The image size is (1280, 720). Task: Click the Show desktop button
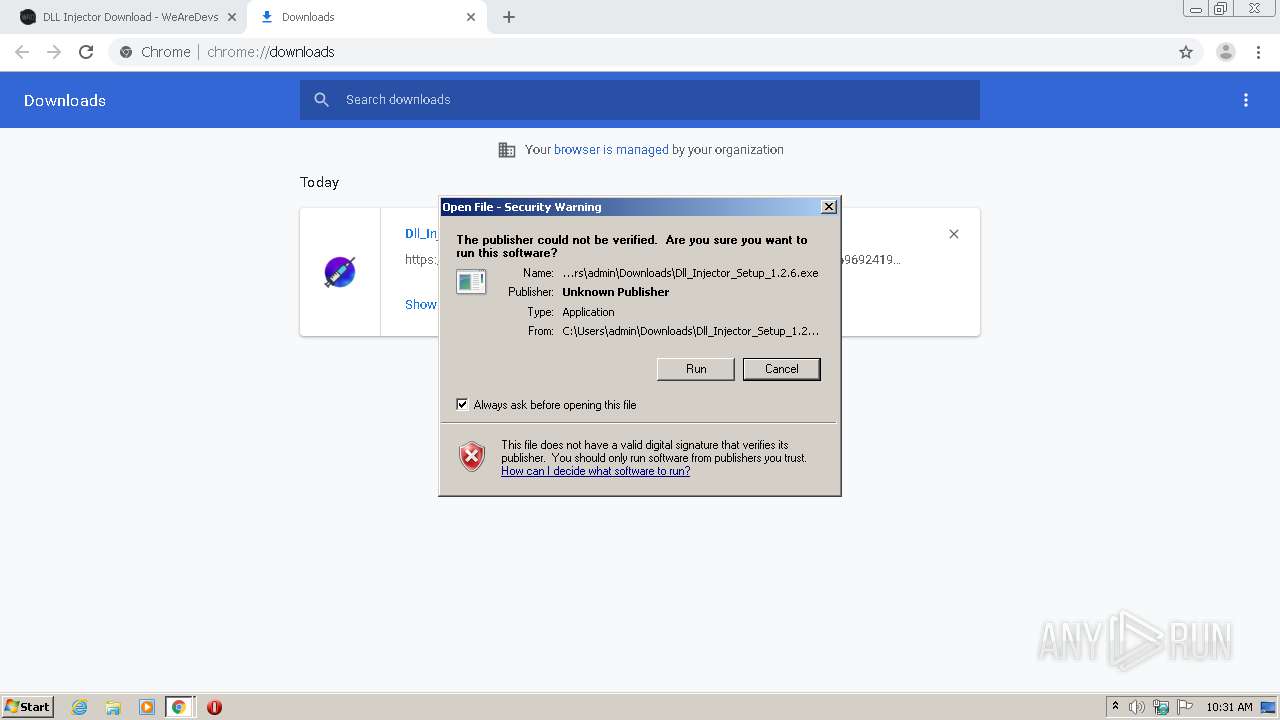pyautogui.click(x=1270, y=707)
